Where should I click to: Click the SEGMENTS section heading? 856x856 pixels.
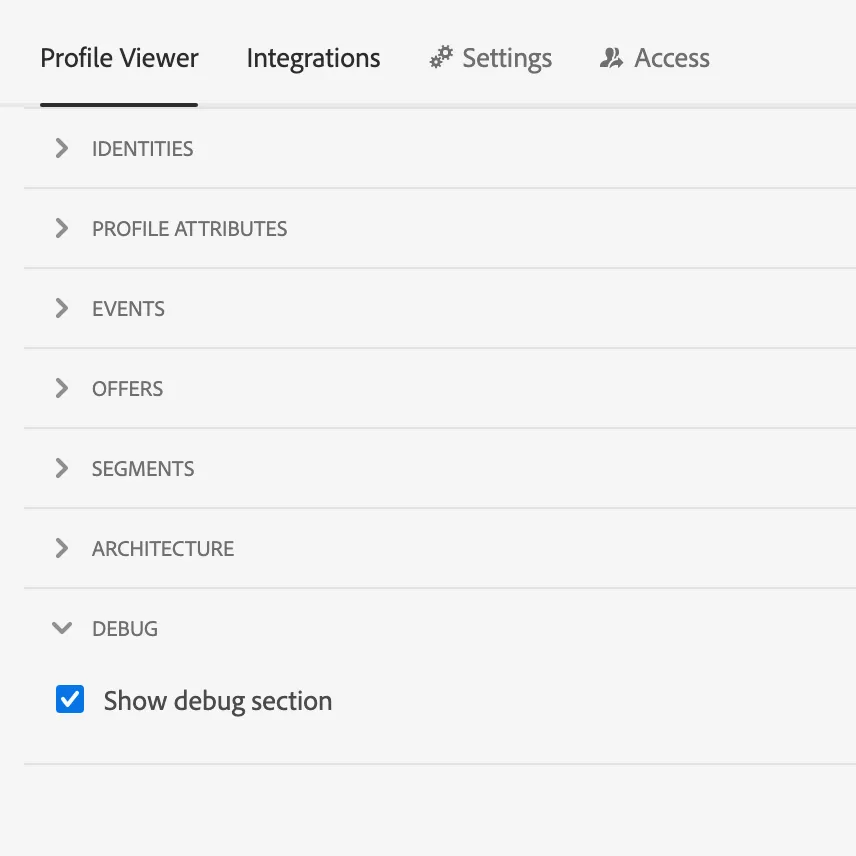coord(143,469)
